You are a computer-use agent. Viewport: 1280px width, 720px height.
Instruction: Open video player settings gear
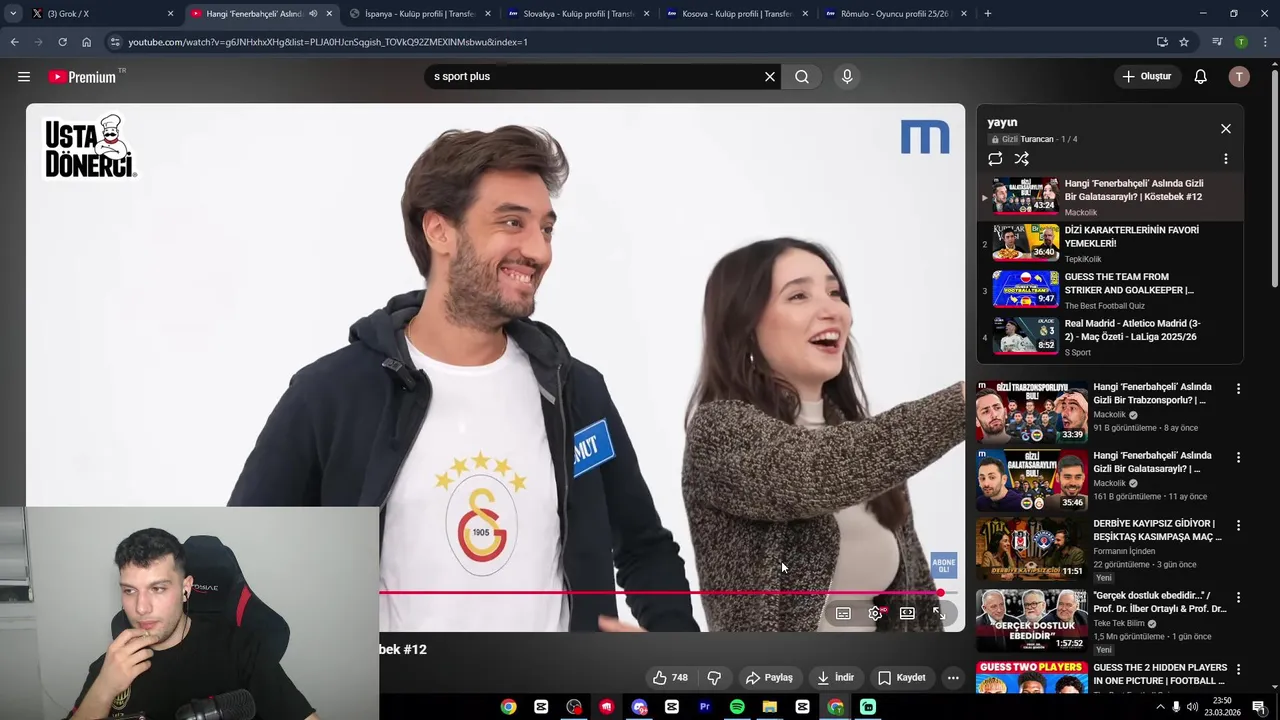coord(875,613)
